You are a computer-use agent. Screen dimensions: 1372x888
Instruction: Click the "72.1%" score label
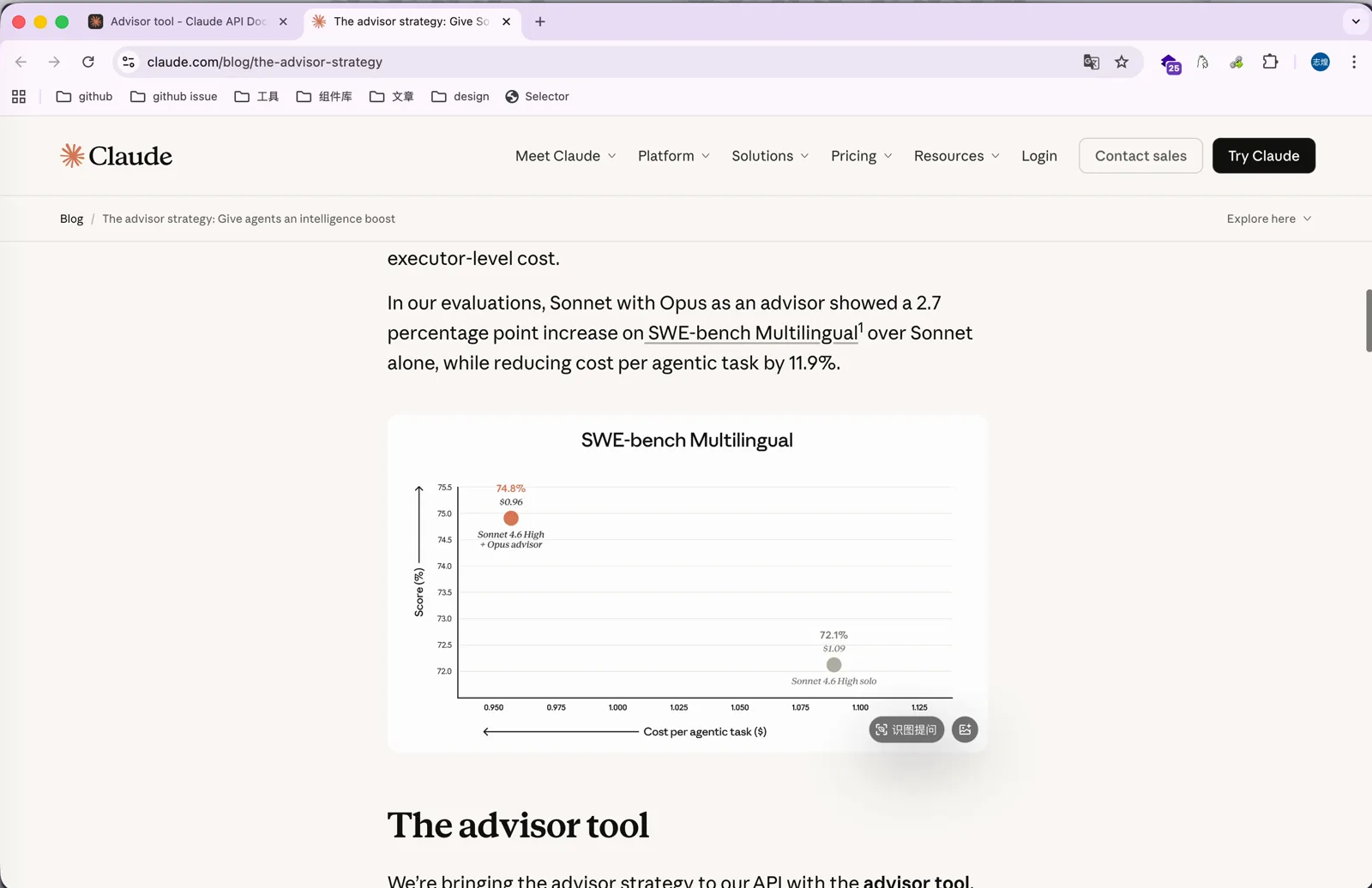point(833,635)
